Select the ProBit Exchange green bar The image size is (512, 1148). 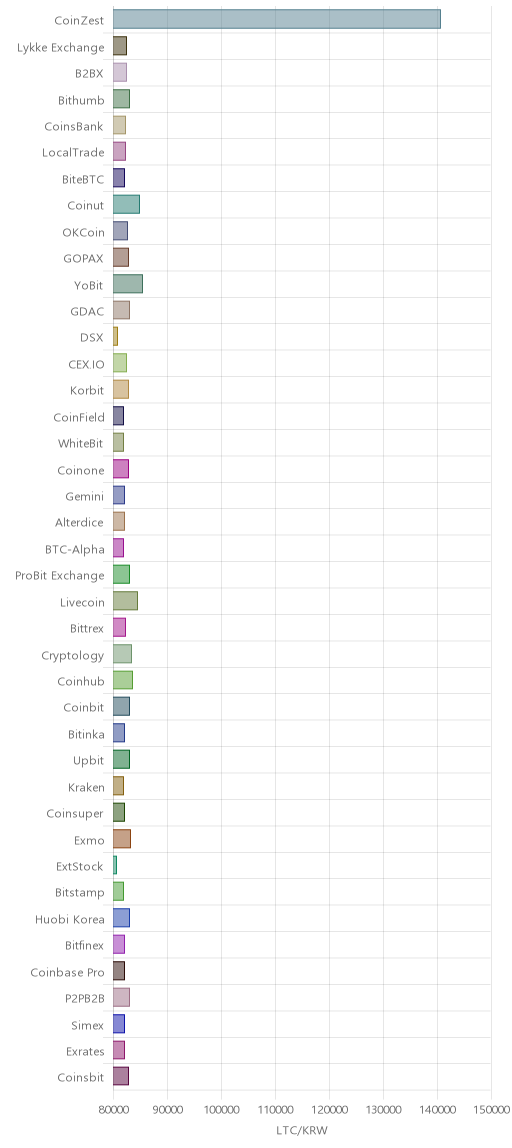tap(122, 575)
